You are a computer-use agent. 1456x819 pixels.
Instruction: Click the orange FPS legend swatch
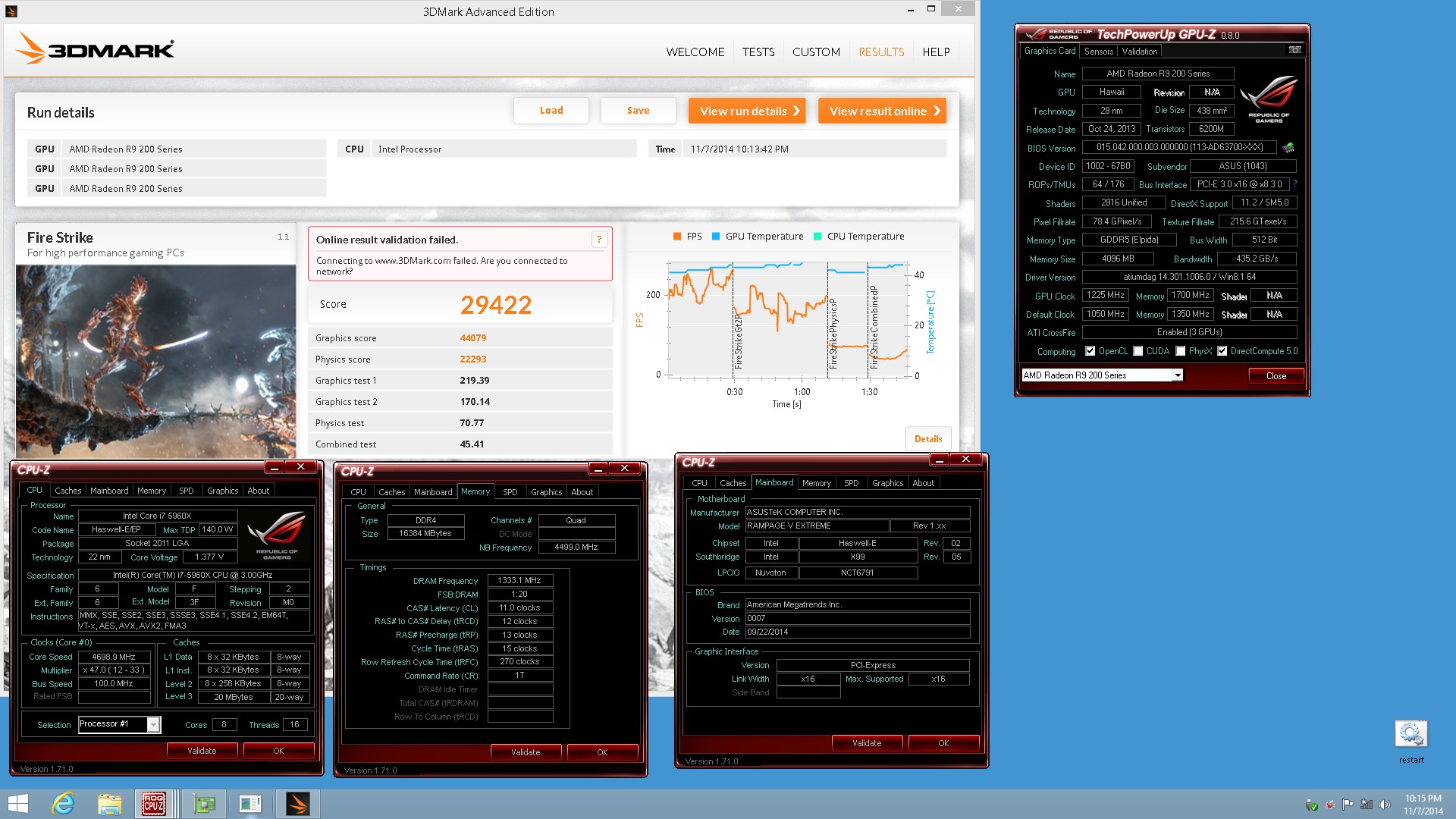[677, 237]
